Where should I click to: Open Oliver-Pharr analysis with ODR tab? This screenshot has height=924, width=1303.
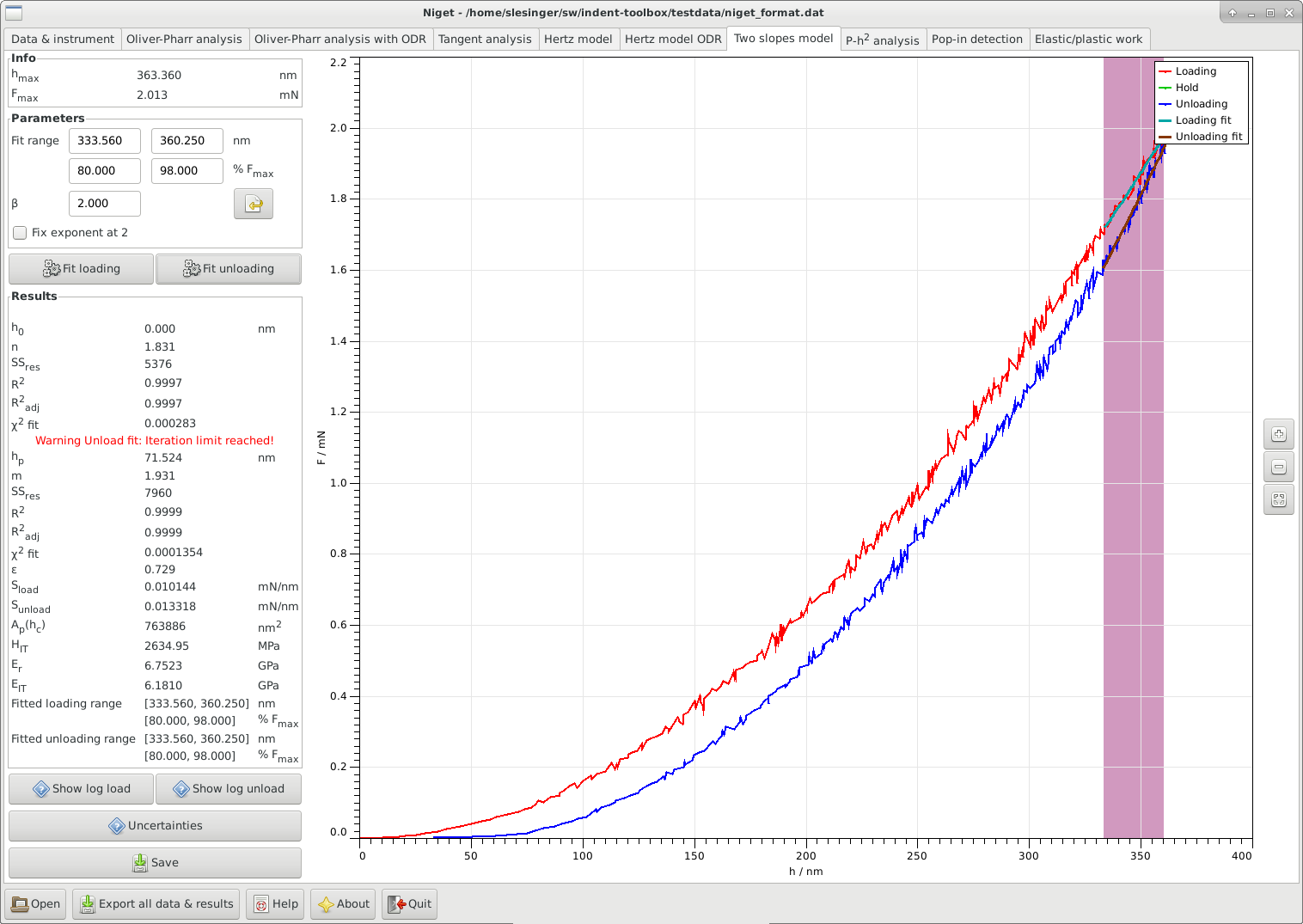pyautogui.click(x=340, y=40)
